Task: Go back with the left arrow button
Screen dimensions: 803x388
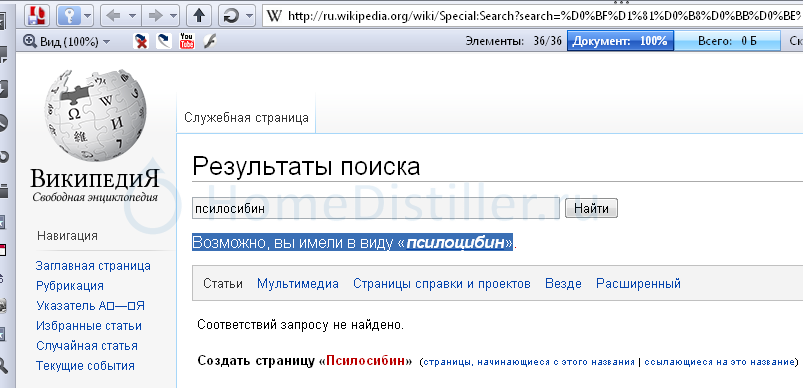Action: (112, 16)
